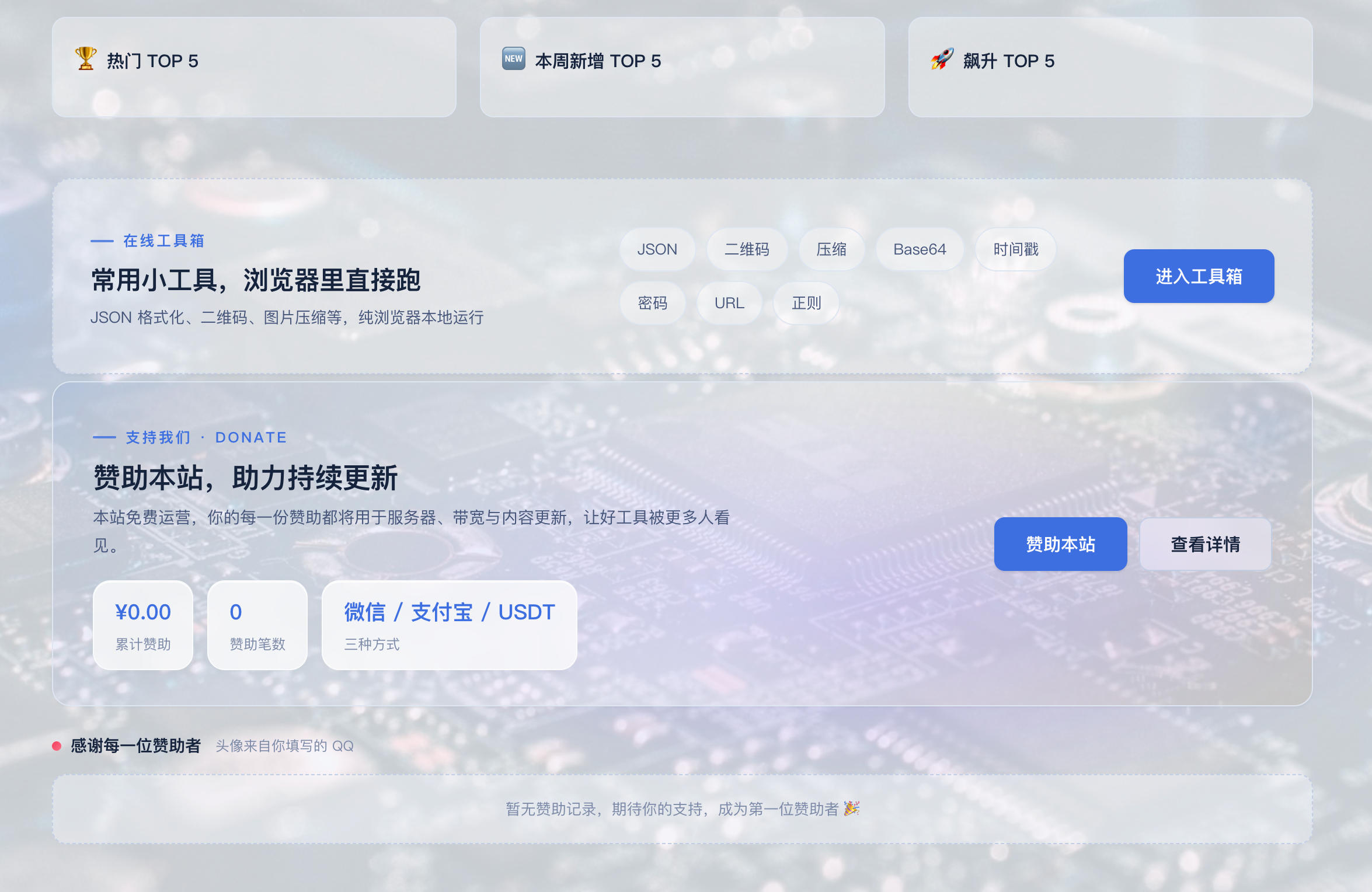1372x892 pixels.
Task: Select the 正则 tool chip
Action: (x=806, y=303)
